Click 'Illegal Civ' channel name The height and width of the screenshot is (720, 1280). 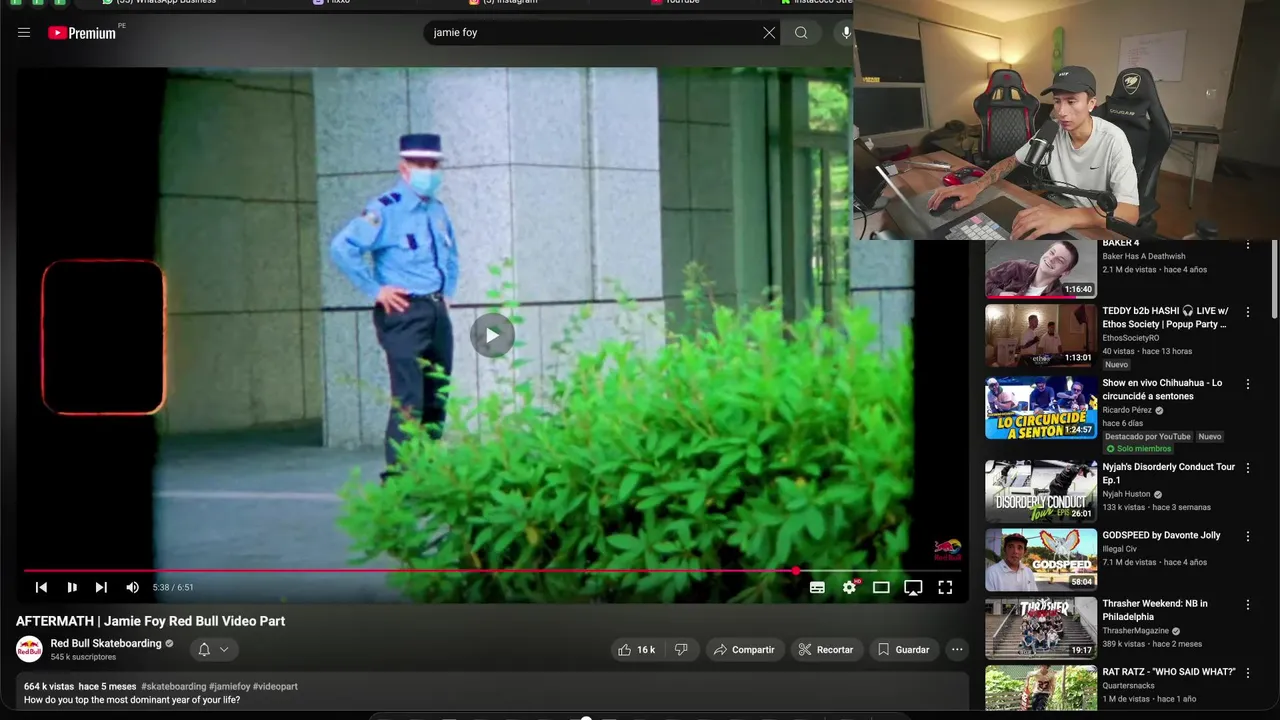pos(1119,549)
